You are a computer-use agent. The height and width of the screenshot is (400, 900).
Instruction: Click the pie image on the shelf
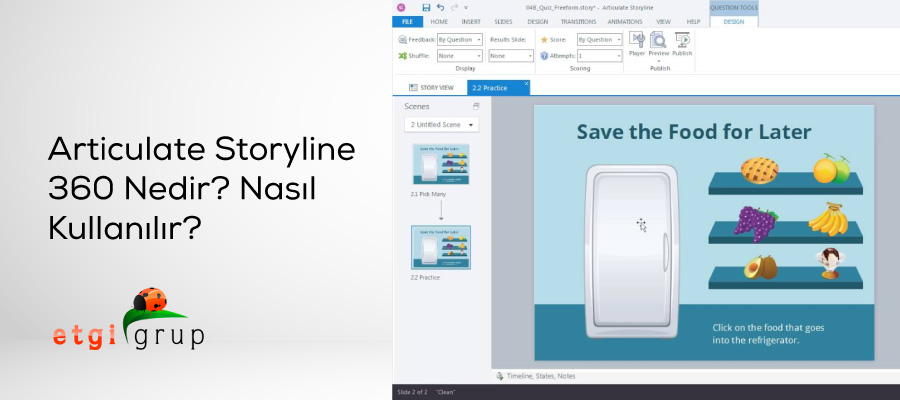coord(760,169)
